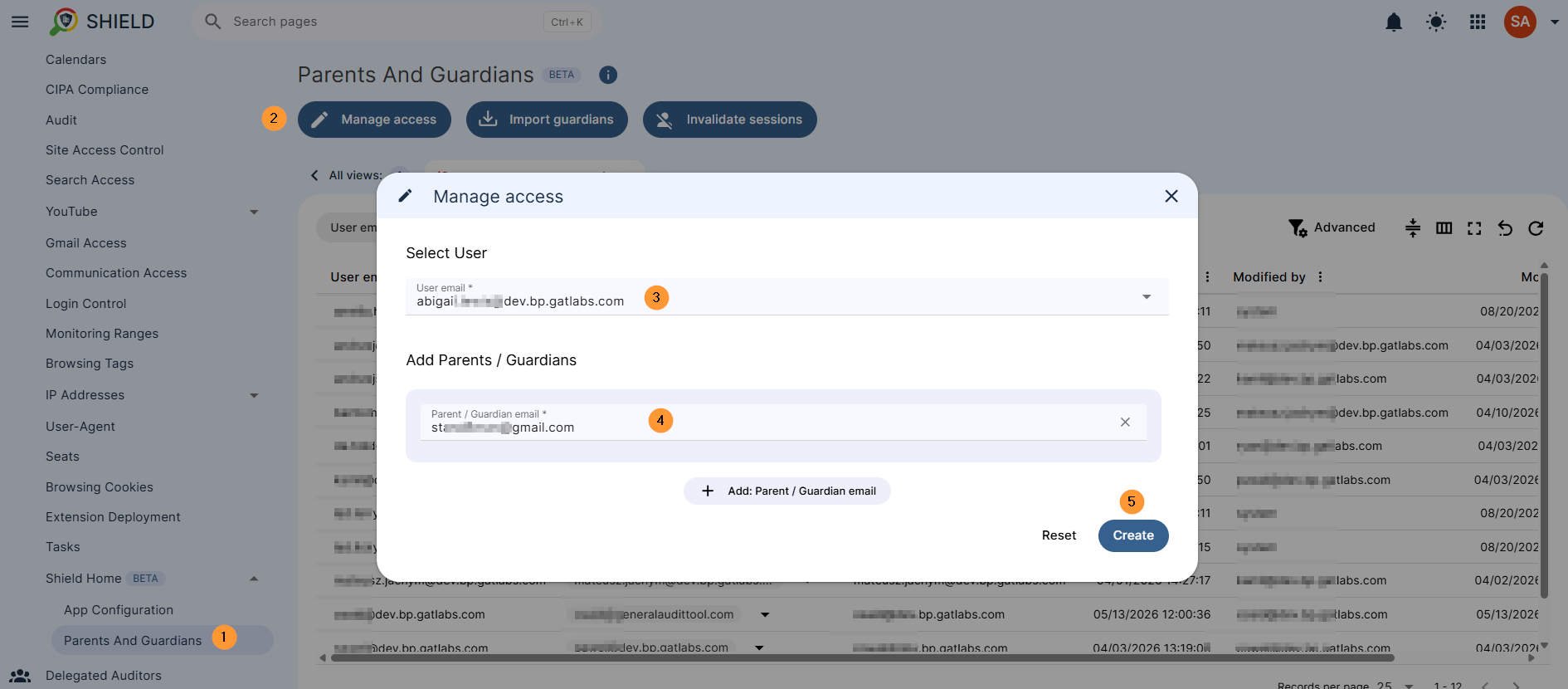
Task: Open Communication Access
Action: 116,273
